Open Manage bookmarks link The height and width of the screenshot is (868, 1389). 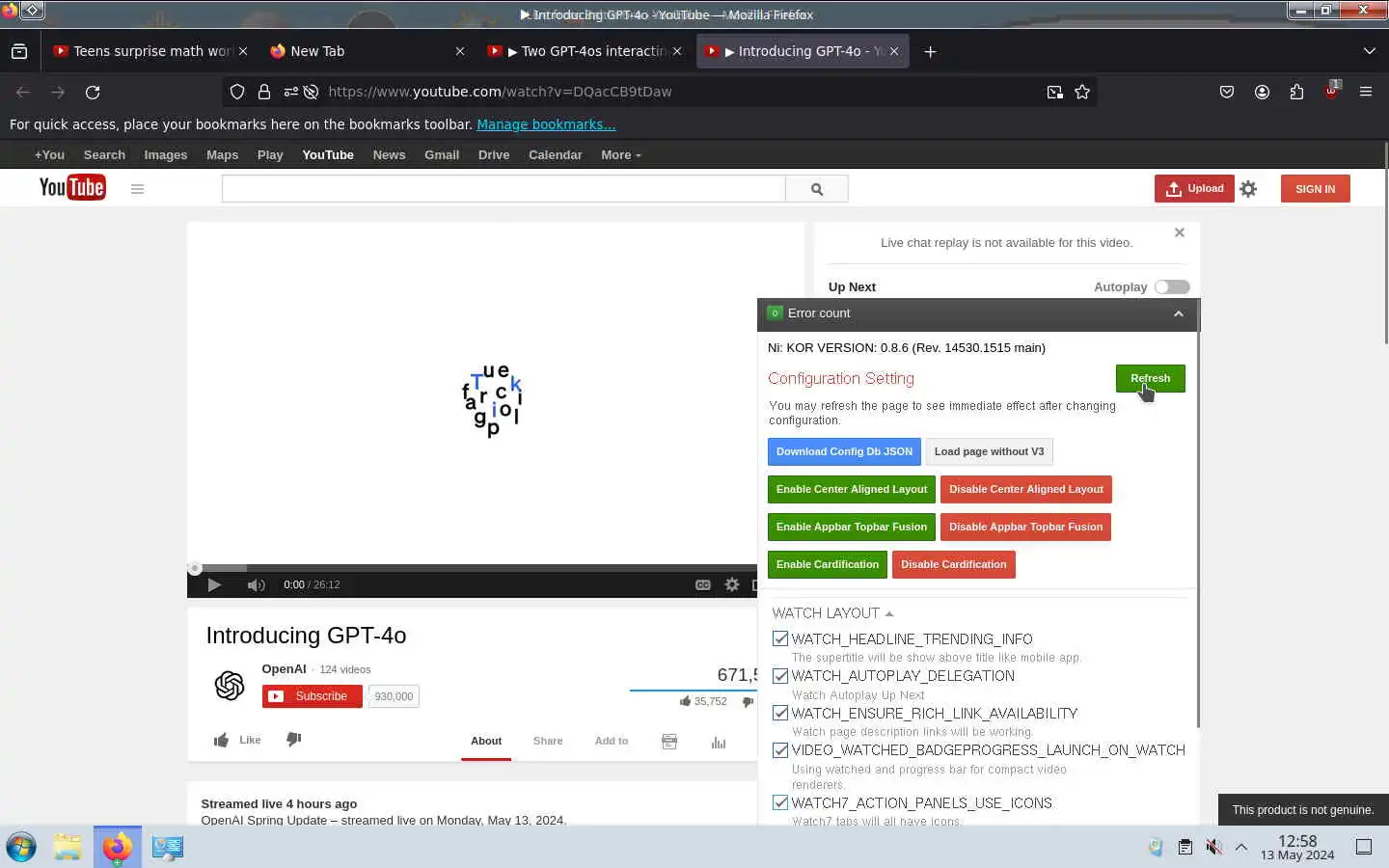click(546, 124)
